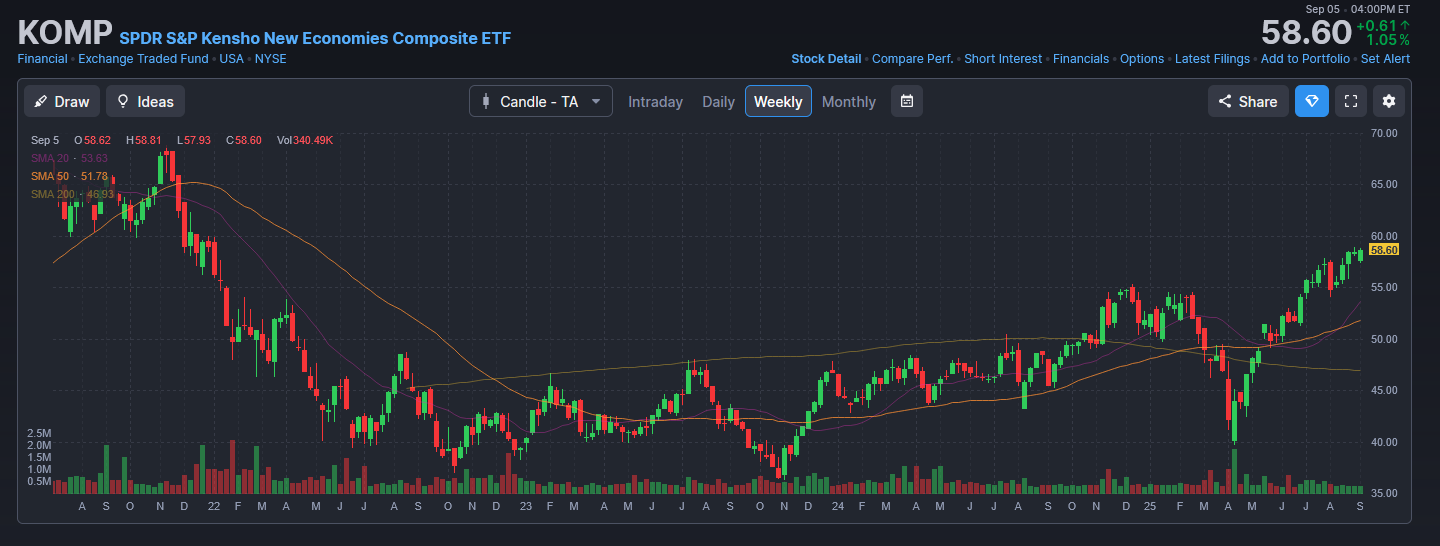Image resolution: width=1440 pixels, height=546 pixels.
Task: Open Financials link
Action: (1081, 59)
